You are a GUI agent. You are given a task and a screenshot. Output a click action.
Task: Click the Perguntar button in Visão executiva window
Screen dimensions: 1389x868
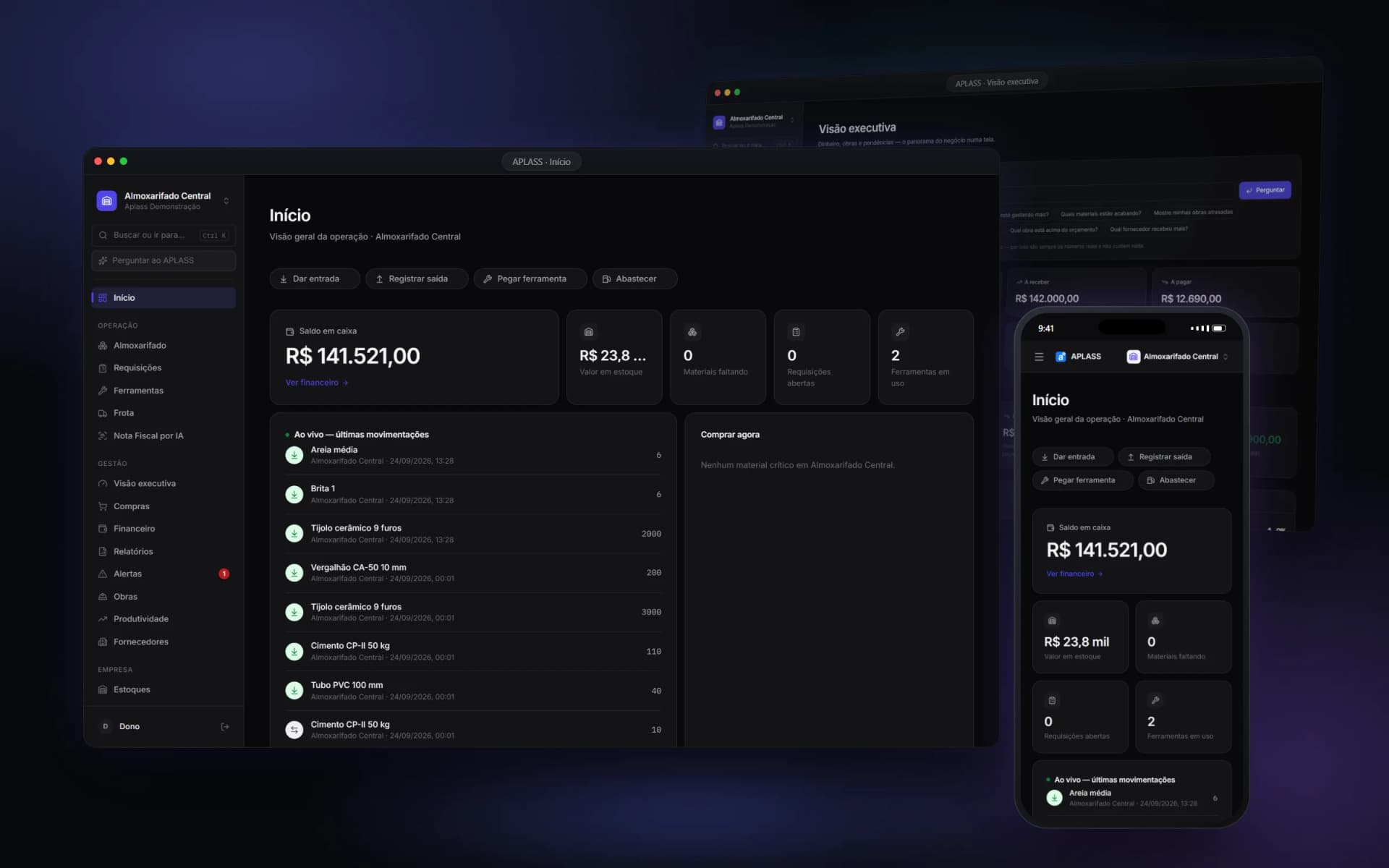point(1265,190)
